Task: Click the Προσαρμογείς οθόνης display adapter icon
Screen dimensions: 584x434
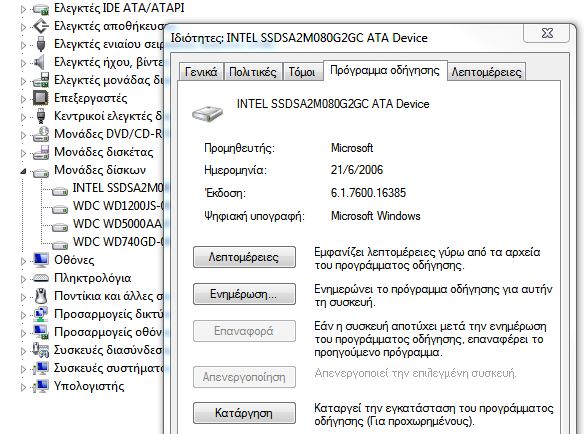Action: pyautogui.click(x=41, y=332)
